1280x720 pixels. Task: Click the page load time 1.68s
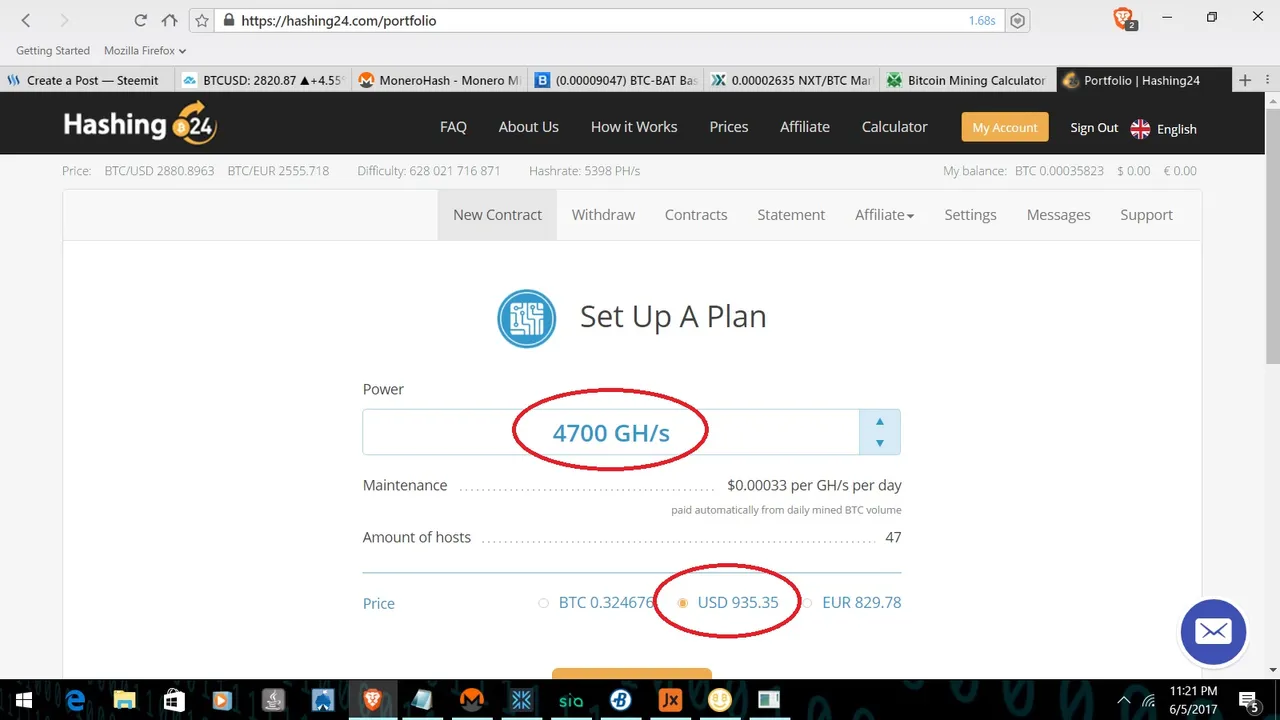(981, 20)
